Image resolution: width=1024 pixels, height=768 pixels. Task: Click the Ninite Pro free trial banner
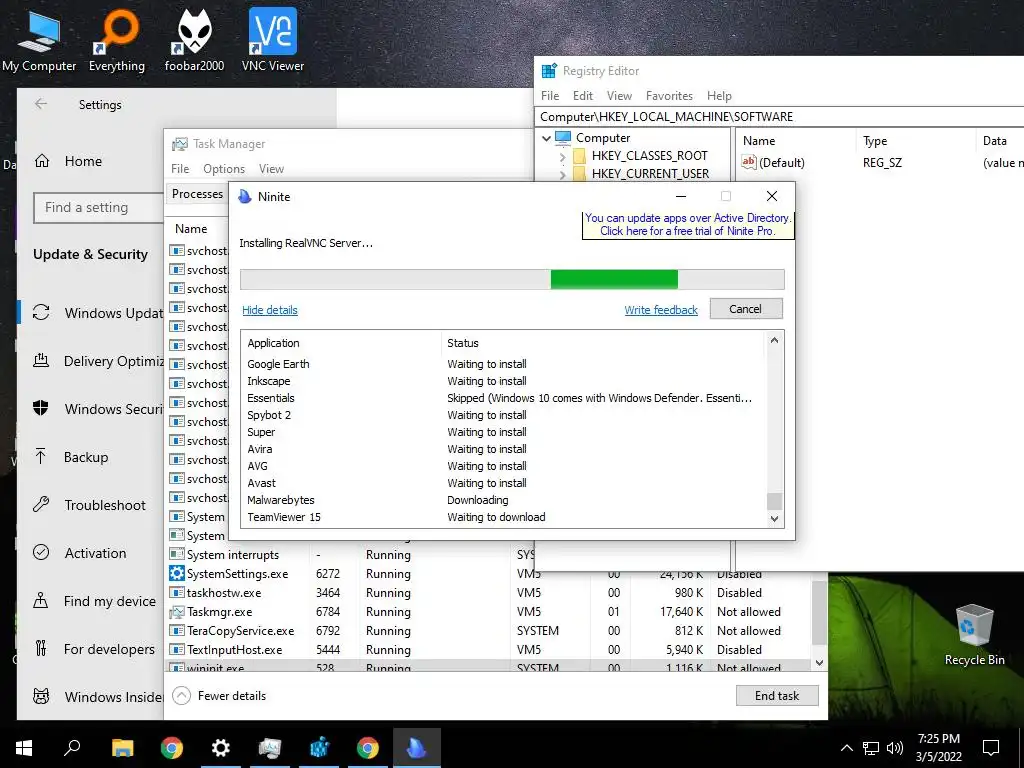click(688, 224)
